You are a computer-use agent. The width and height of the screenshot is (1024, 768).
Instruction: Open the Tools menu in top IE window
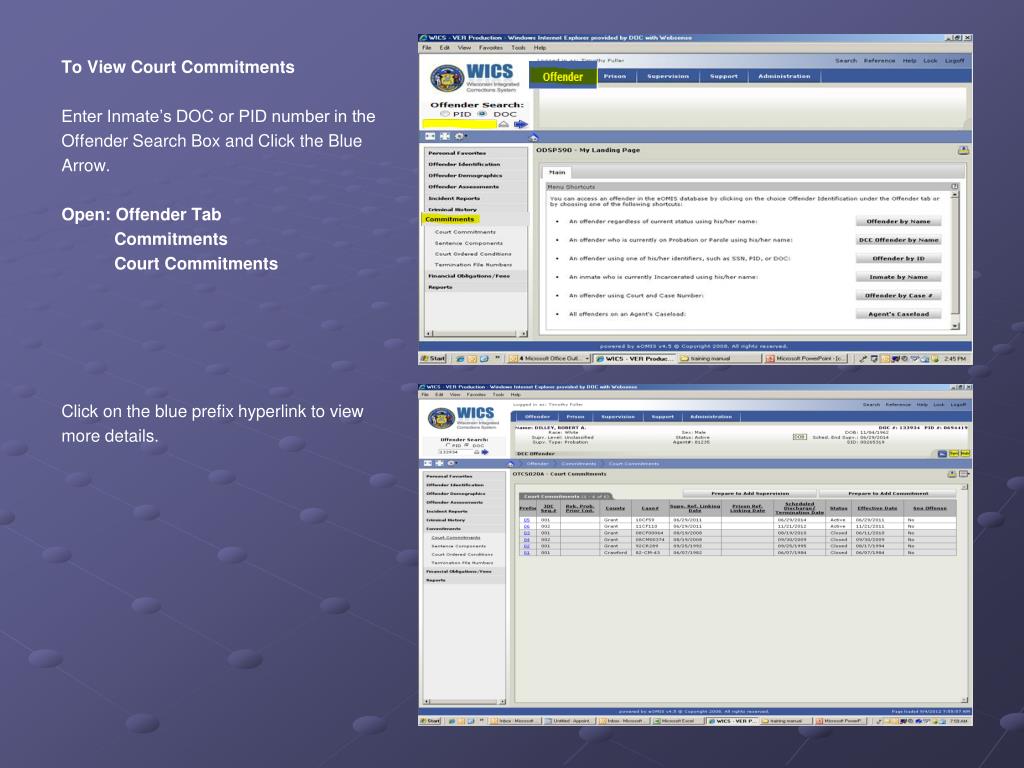(518, 48)
